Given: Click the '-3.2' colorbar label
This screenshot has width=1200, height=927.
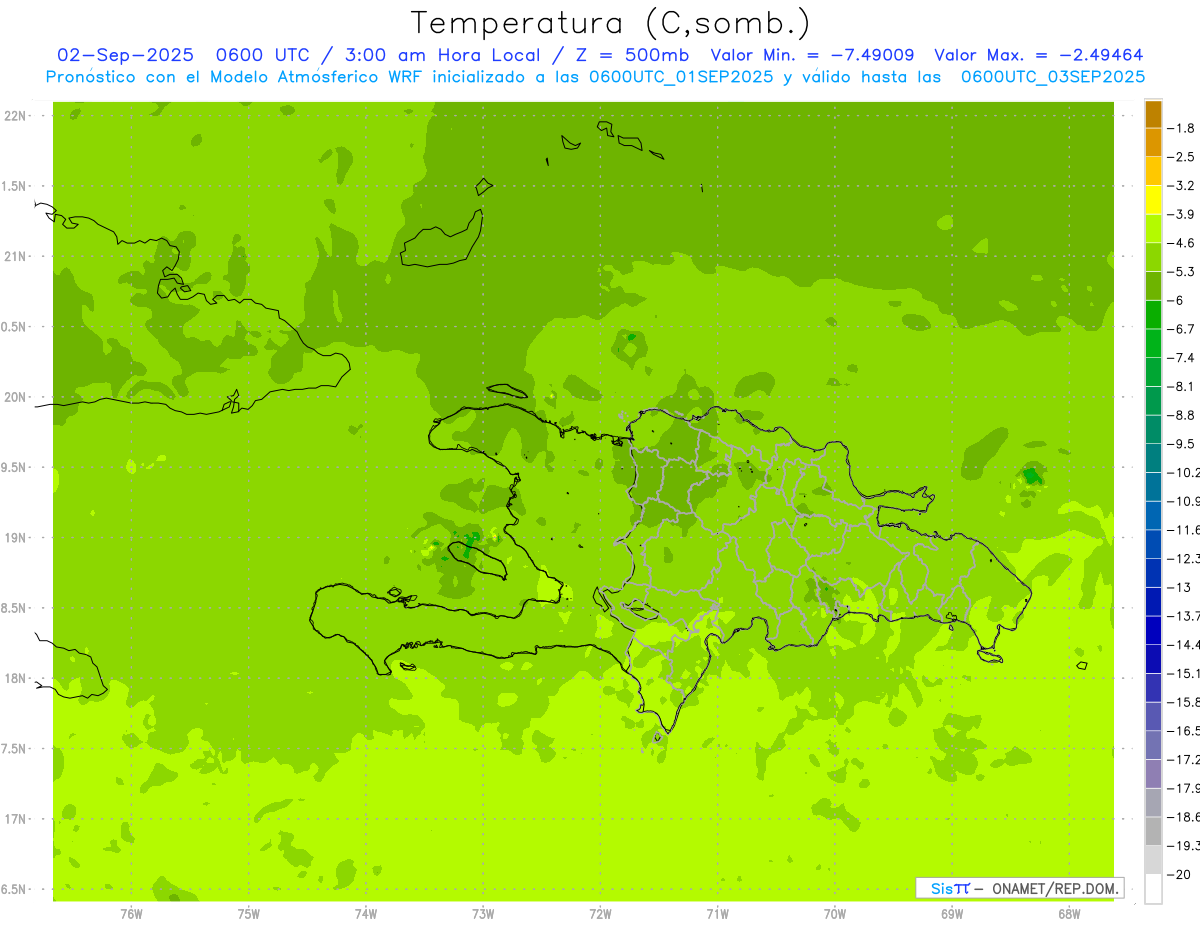Looking at the screenshot, I should pos(1181,186).
